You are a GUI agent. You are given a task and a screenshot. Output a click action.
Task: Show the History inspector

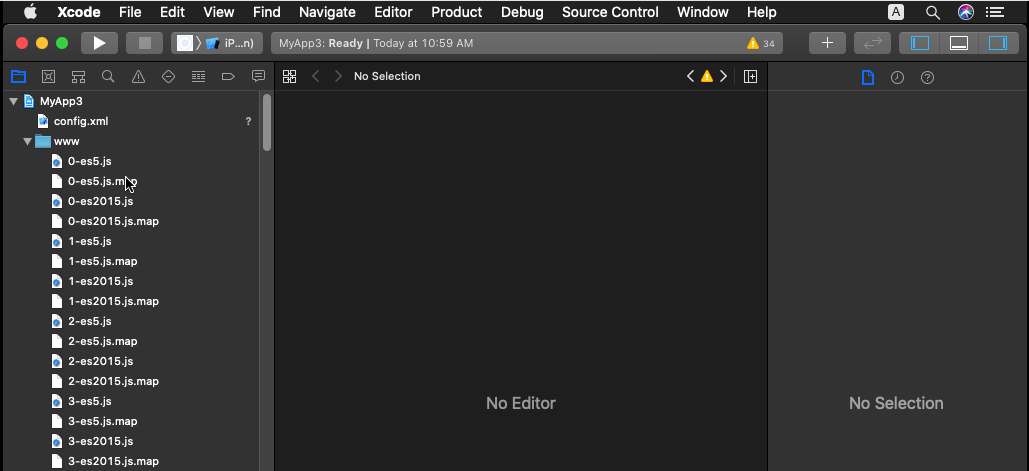[897, 77]
